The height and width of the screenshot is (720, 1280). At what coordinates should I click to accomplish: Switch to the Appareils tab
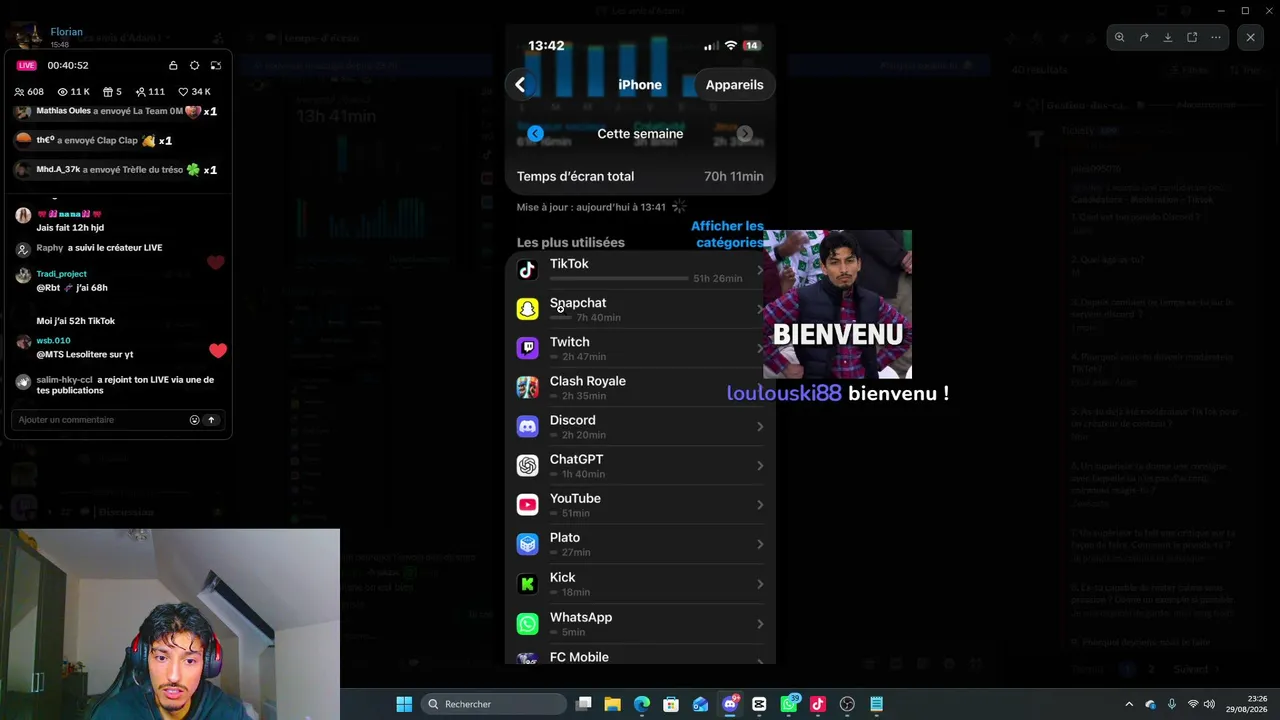pyautogui.click(x=734, y=85)
